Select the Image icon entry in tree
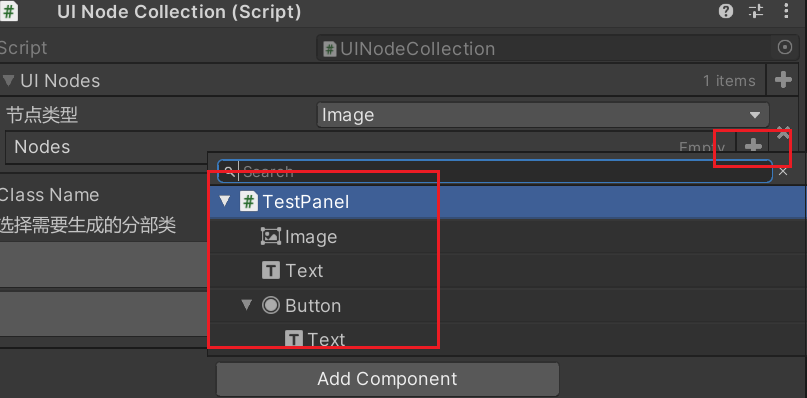The height and width of the screenshot is (398, 807). (270, 236)
